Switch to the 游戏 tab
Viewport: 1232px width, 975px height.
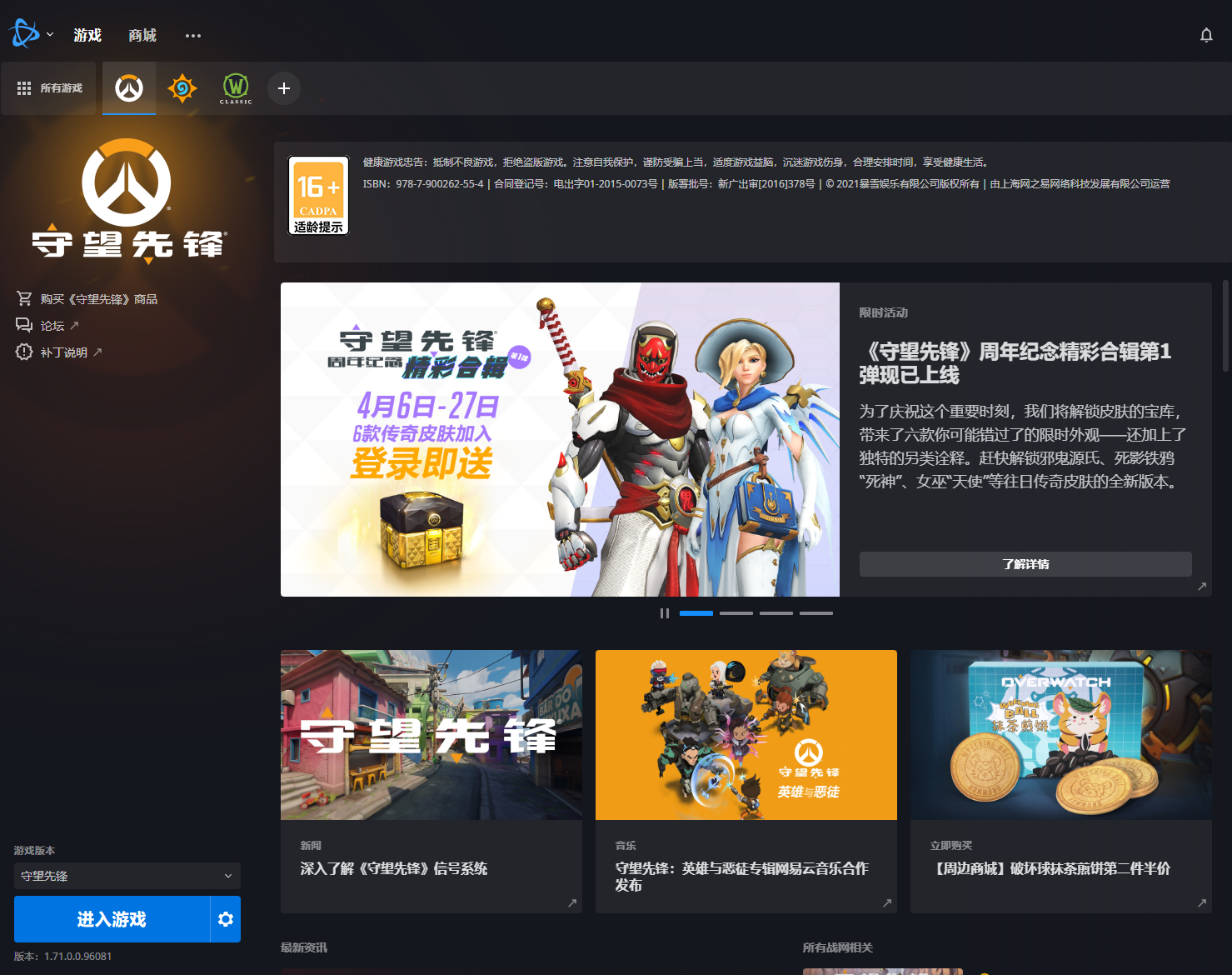click(x=87, y=35)
